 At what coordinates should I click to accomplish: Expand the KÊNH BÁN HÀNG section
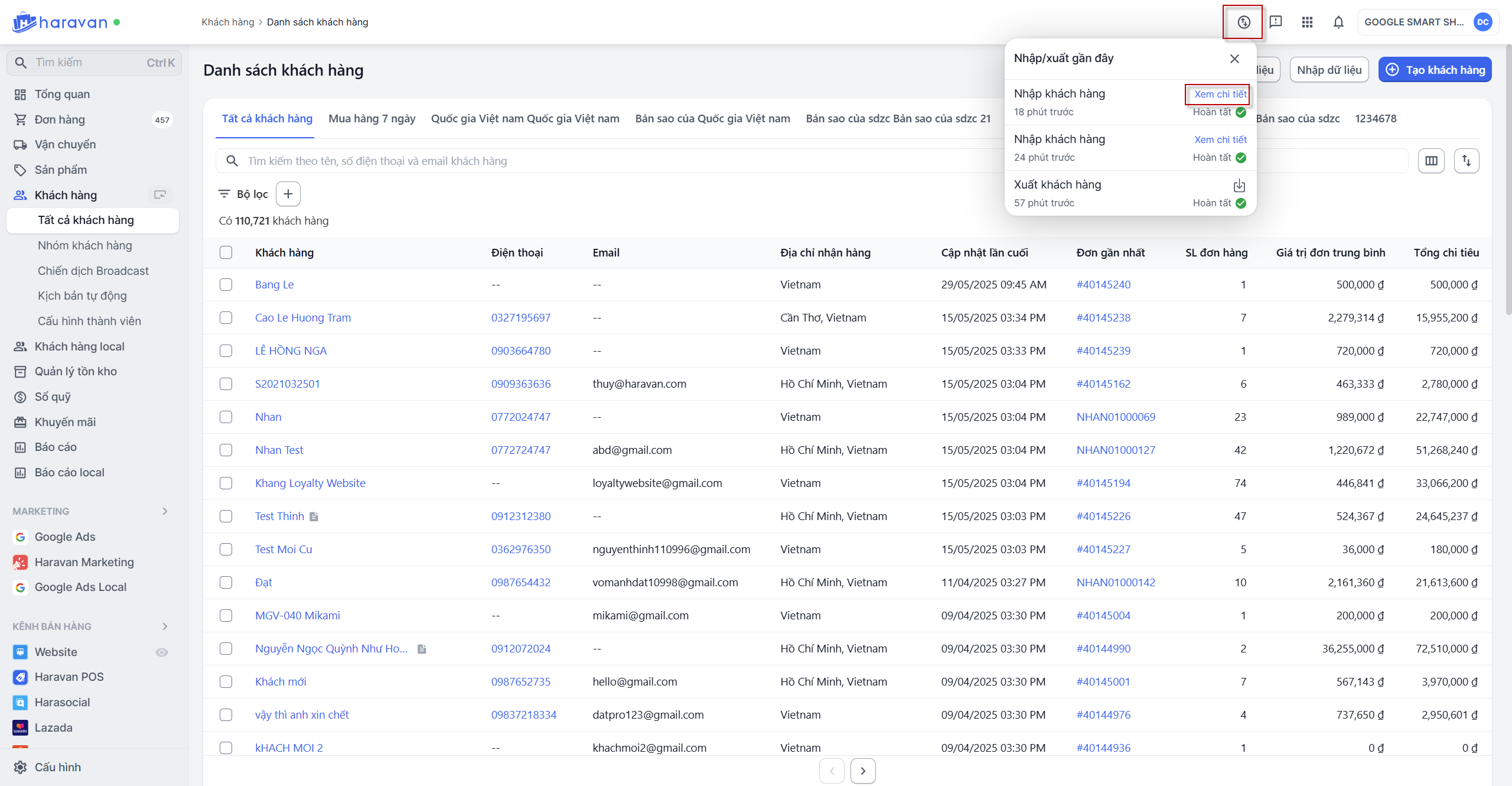pyautogui.click(x=165, y=626)
